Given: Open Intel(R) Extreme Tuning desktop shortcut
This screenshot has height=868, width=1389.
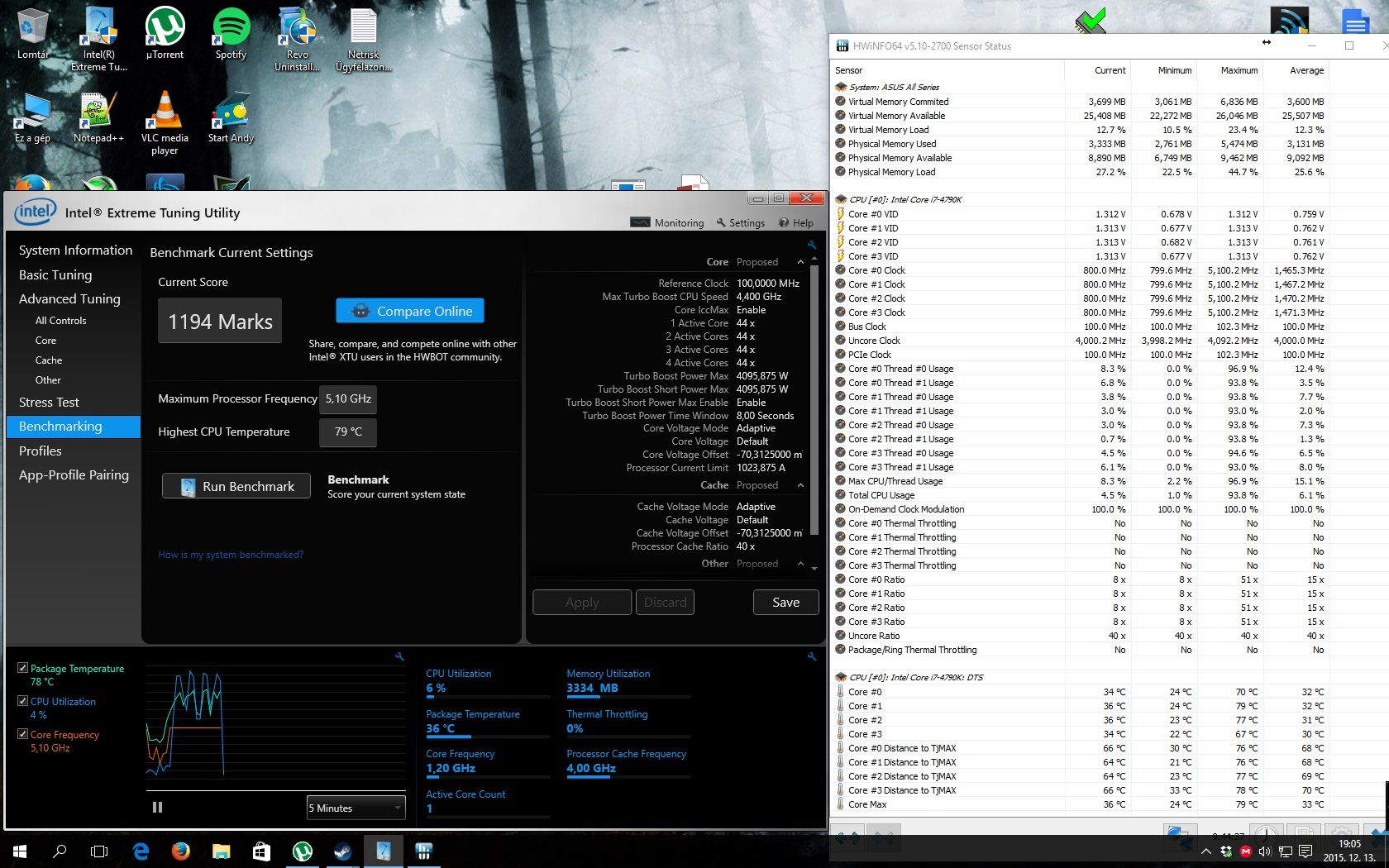Looking at the screenshot, I should [99, 38].
